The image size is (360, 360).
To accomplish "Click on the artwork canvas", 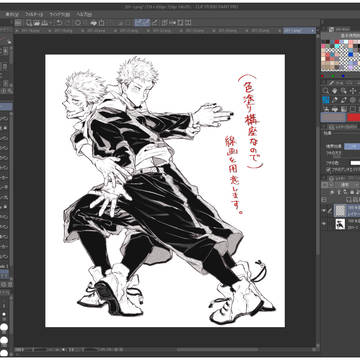I will coord(165,191).
